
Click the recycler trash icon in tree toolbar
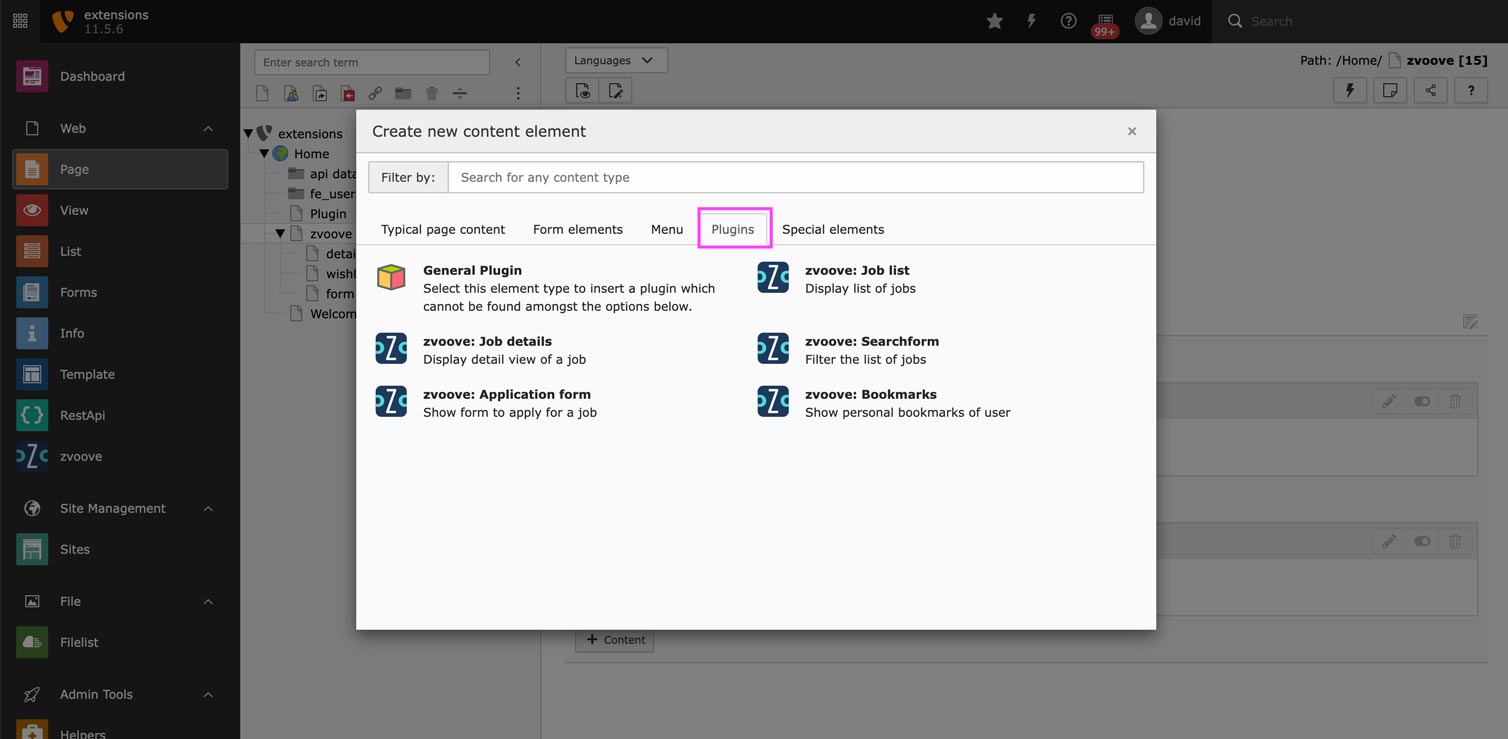[432, 93]
